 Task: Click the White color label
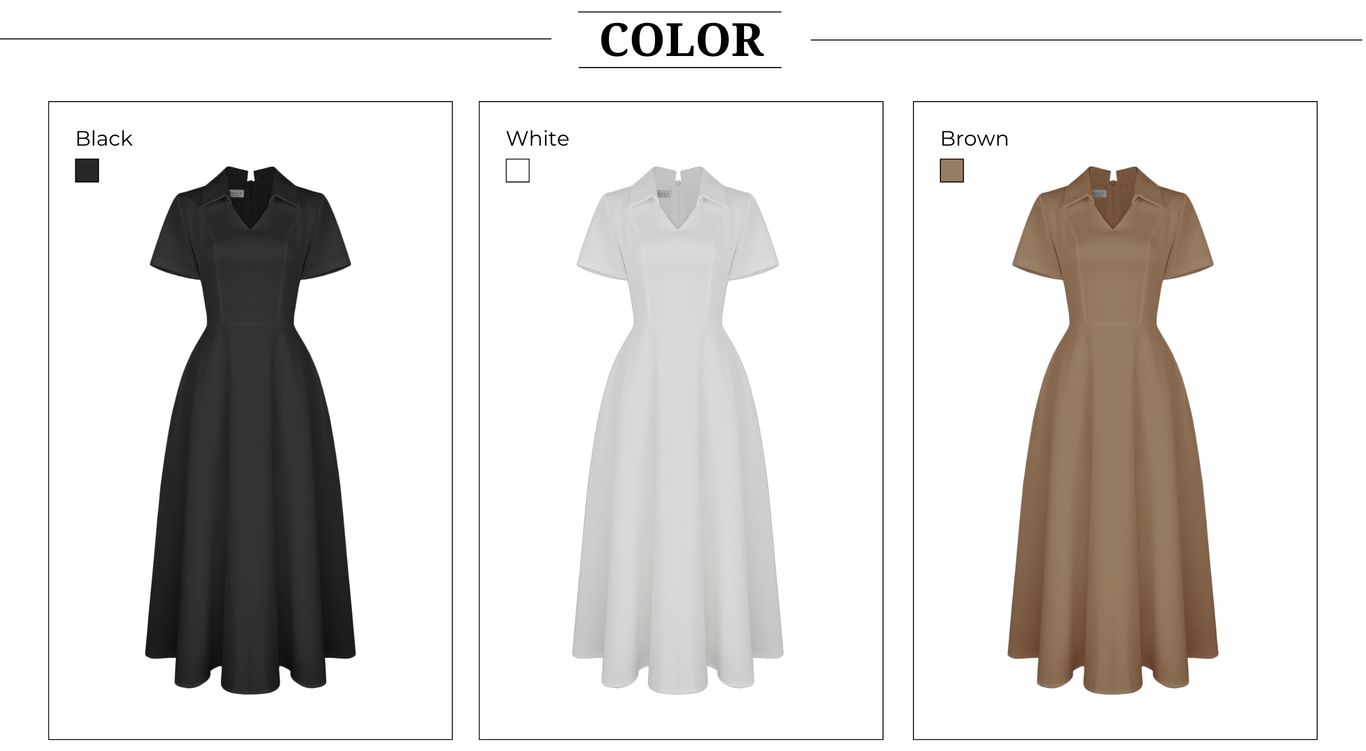point(537,138)
